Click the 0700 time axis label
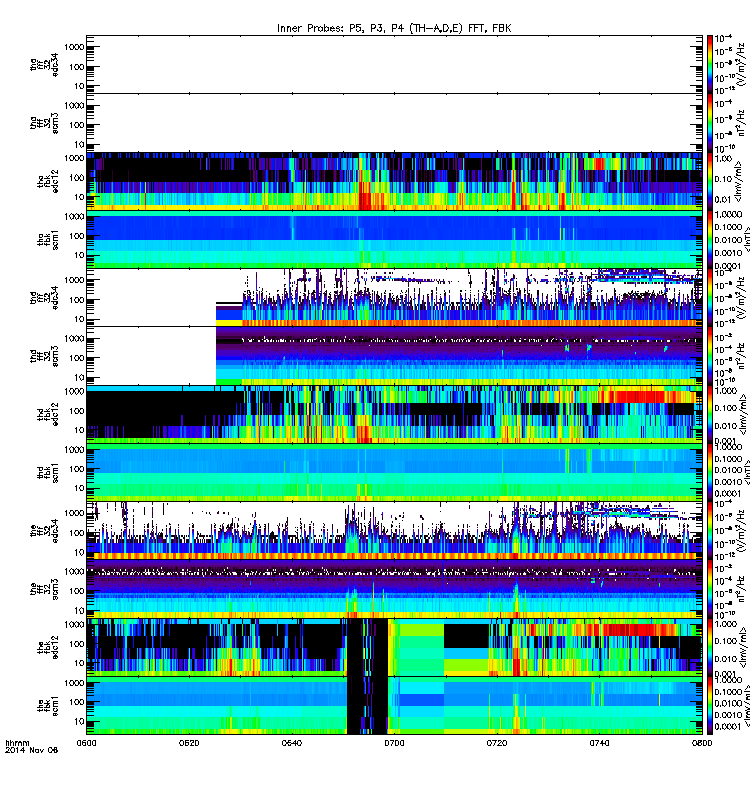Viewport: 750px width, 800px height. [x=394, y=743]
